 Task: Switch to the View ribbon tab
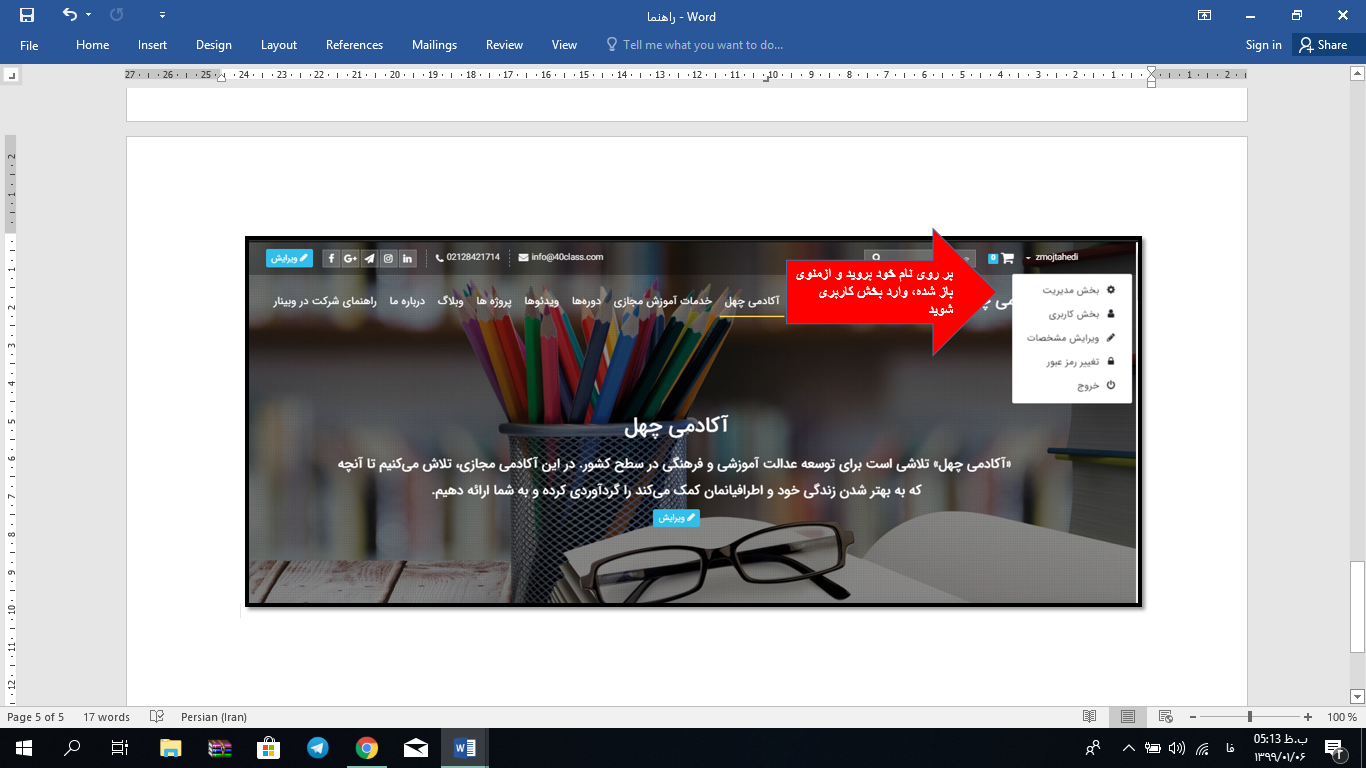tap(564, 45)
